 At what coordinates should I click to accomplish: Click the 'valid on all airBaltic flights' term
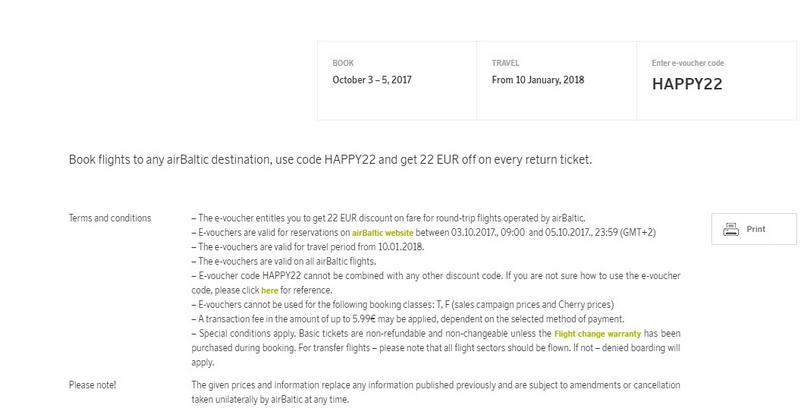(x=284, y=261)
